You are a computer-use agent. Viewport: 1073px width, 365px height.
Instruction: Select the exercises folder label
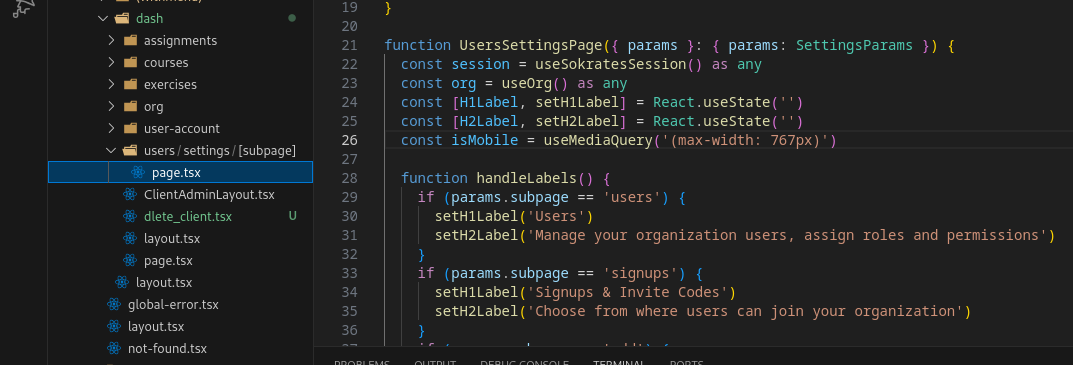tap(170, 84)
